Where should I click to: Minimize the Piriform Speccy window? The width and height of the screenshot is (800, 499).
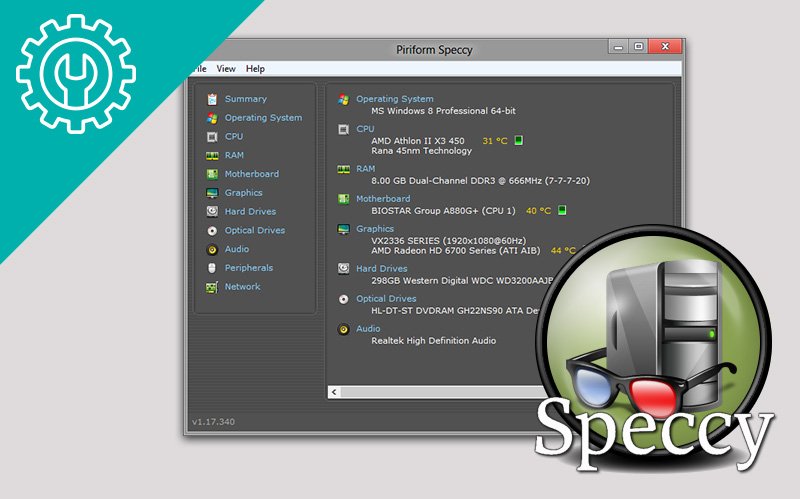[x=618, y=46]
